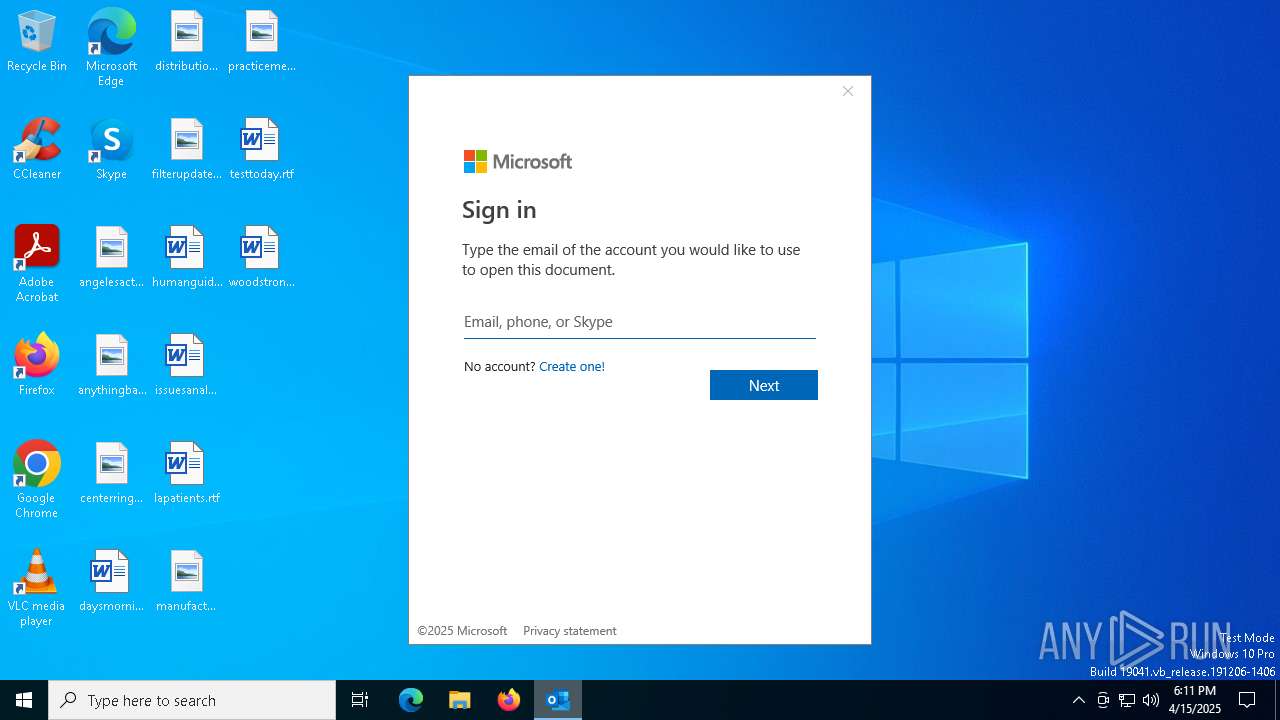Open the Recycle Bin desktop icon
The height and width of the screenshot is (720, 1280).
(37, 42)
